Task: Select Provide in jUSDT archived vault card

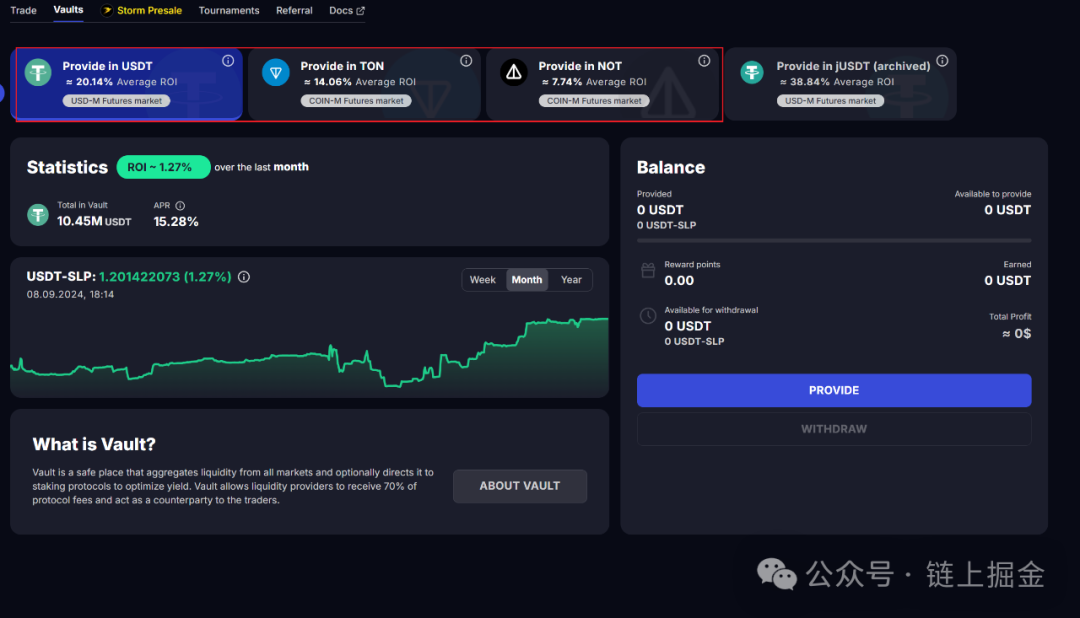Action: click(x=840, y=84)
